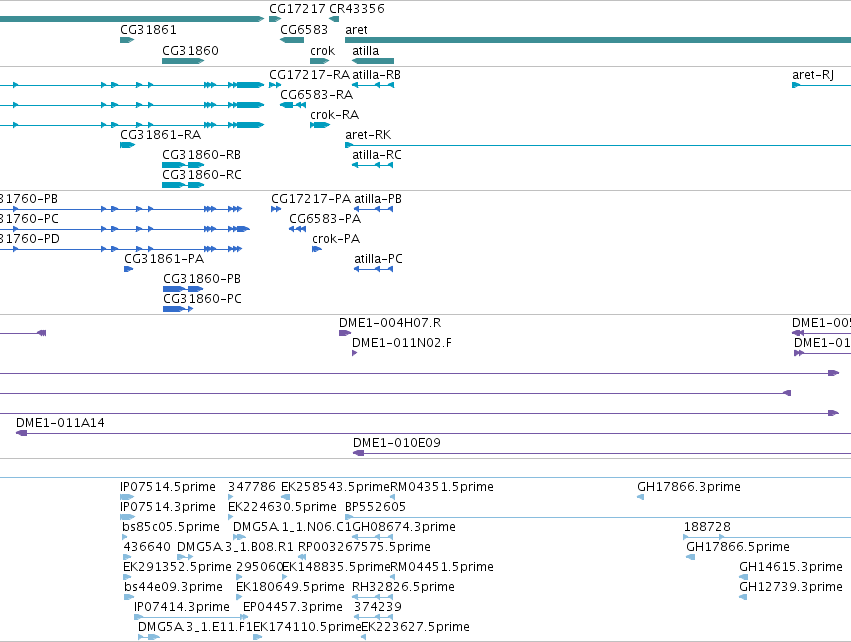This screenshot has height=642, width=851.
Task: Click the IP07514.3prime EST label
Action: pyautogui.click(x=168, y=507)
